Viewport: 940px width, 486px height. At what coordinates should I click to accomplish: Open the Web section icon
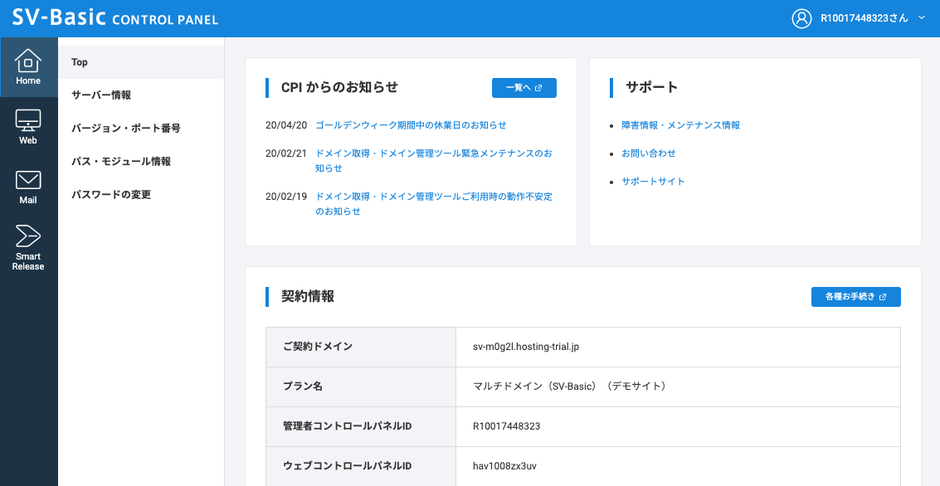pos(28,126)
